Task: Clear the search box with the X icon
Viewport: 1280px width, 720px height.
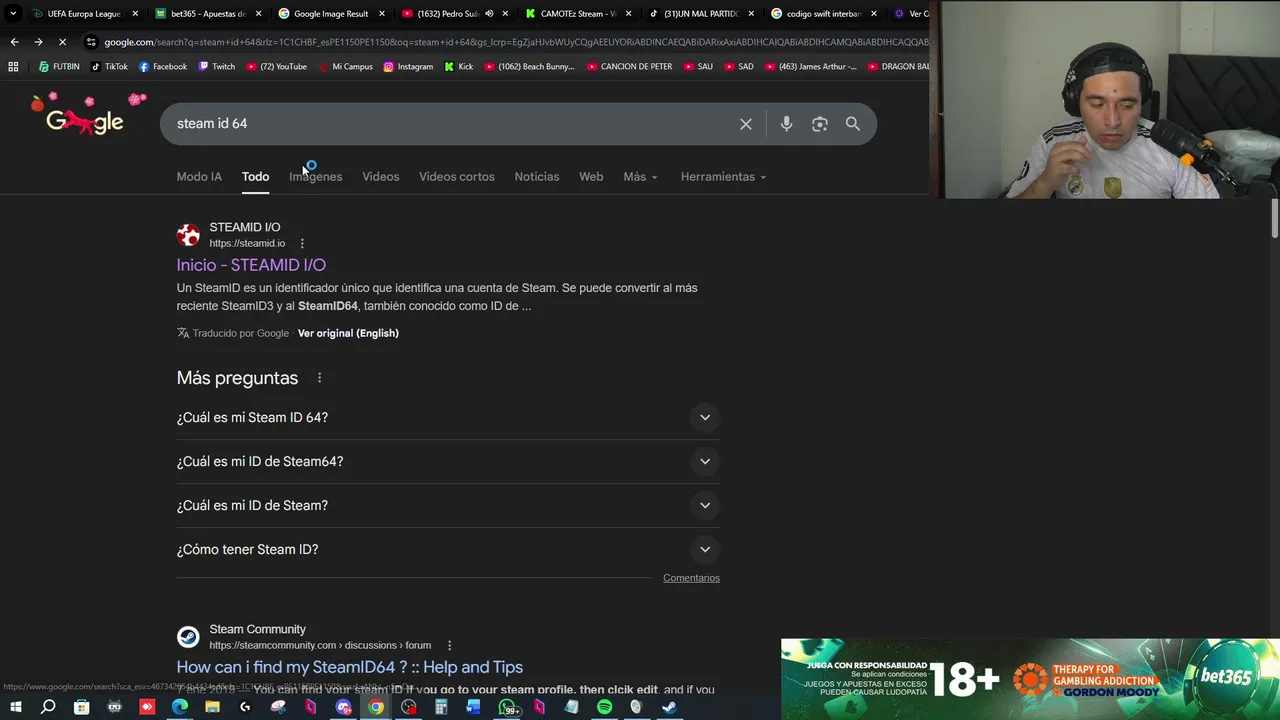Action: [746, 124]
